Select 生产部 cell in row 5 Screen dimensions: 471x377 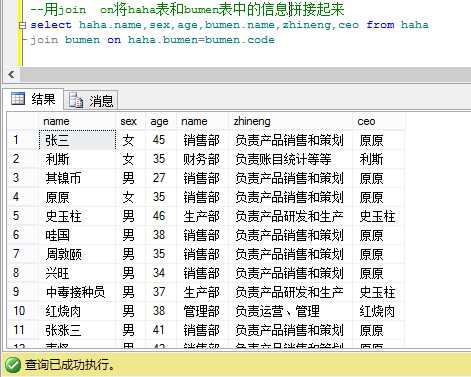(202, 216)
